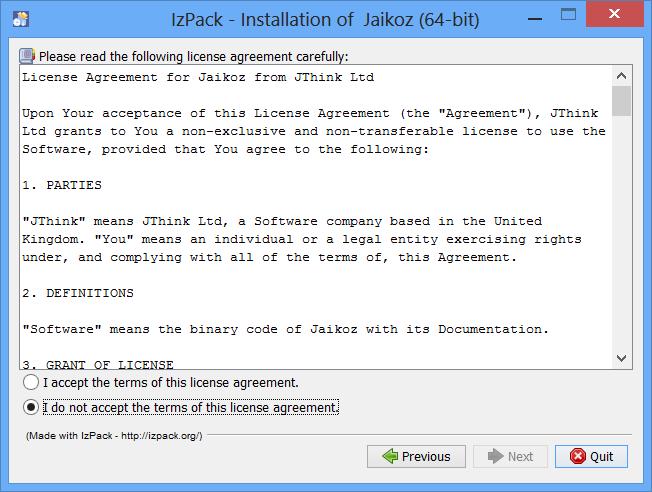Click the green arrow icon on Previous
Viewport: 652px width, 492px height.
pos(390,456)
